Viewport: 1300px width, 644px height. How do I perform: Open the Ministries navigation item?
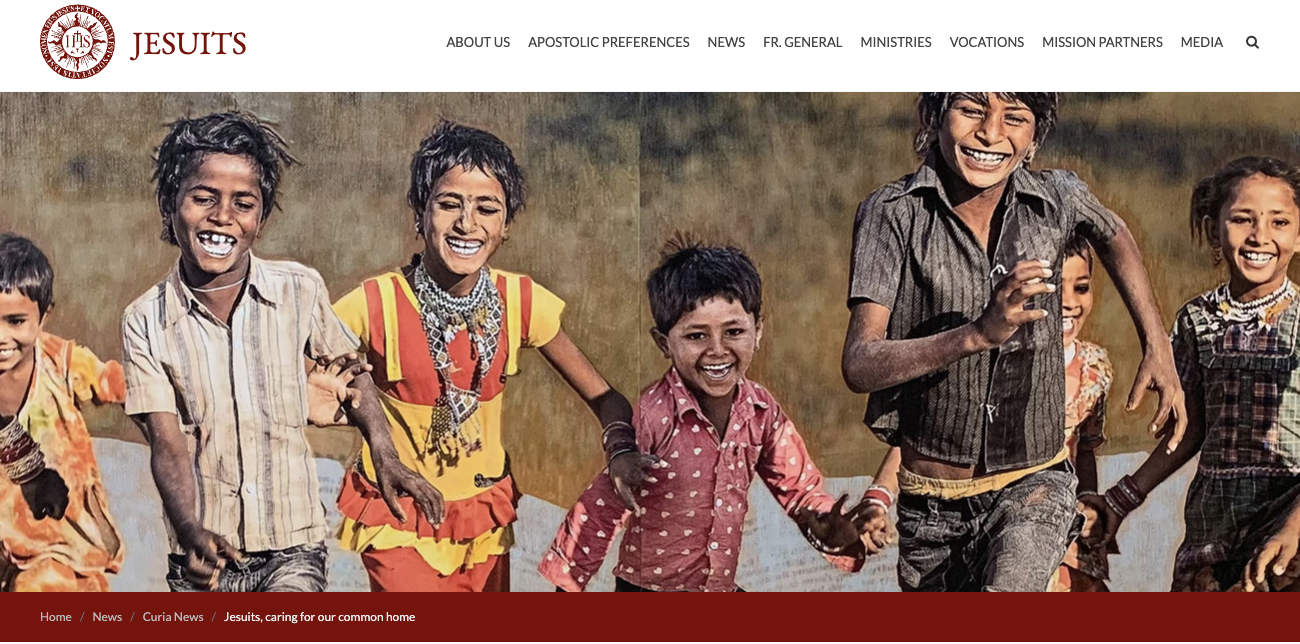(x=896, y=42)
